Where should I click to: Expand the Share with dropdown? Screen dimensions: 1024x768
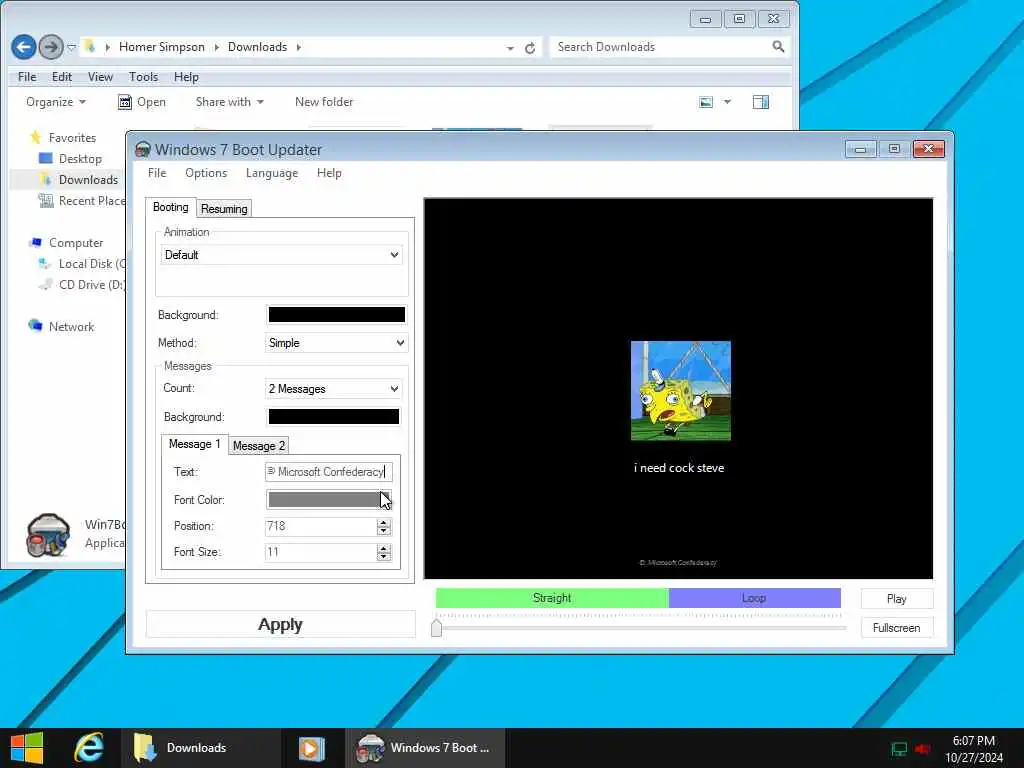(x=229, y=102)
